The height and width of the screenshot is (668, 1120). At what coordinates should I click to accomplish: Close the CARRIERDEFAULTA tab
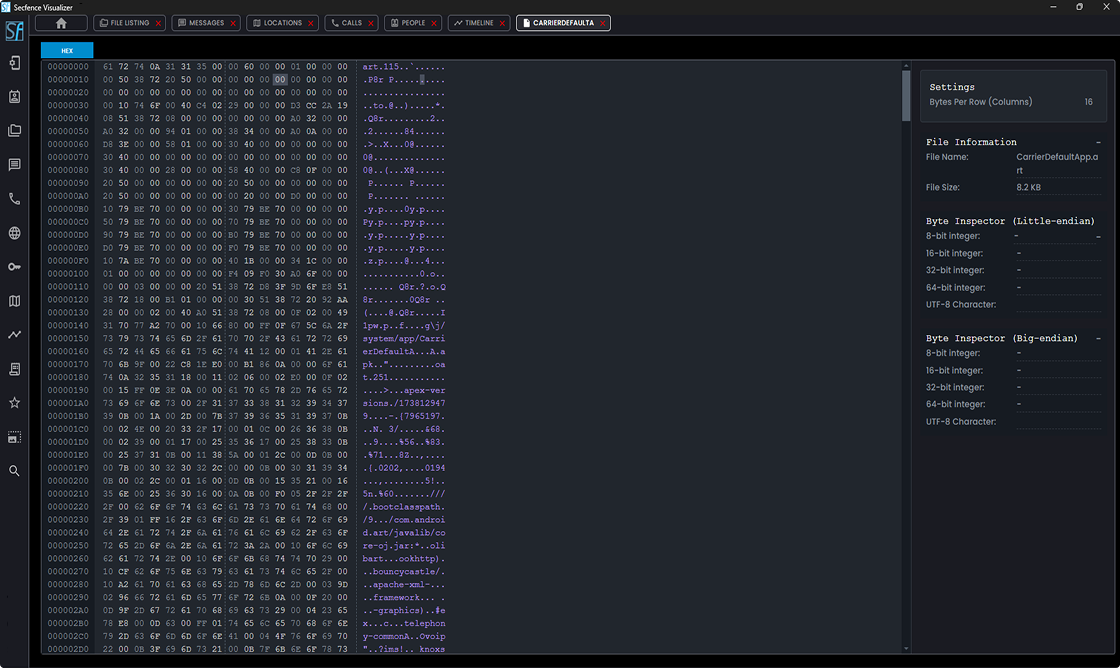coord(603,23)
